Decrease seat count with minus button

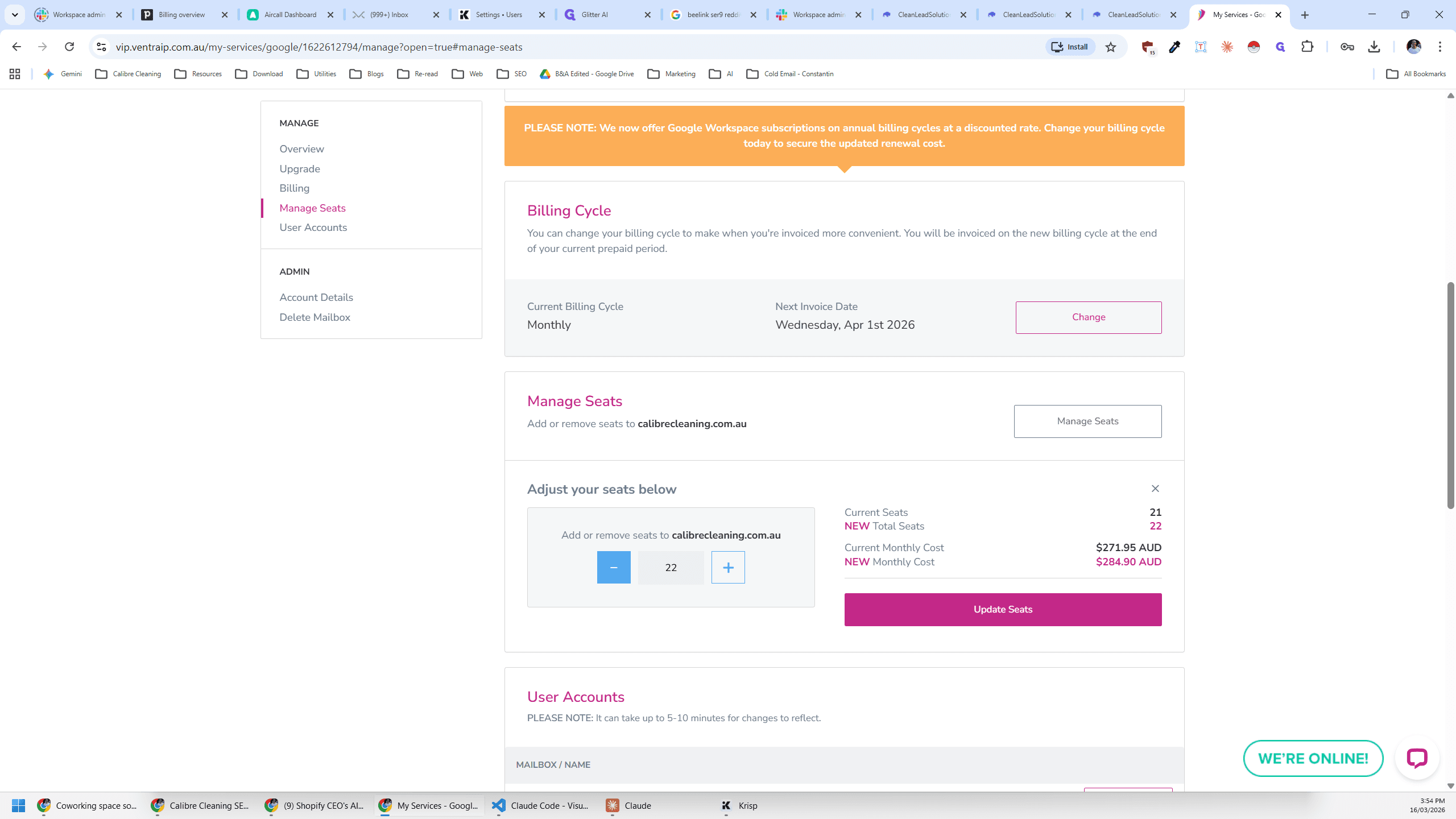click(x=614, y=567)
